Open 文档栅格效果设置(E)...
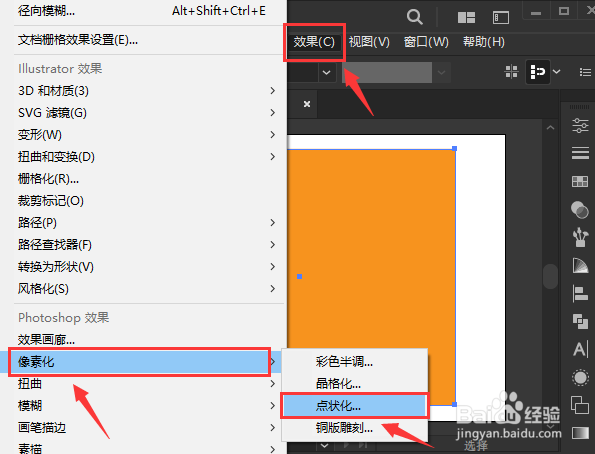This screenshot has width=595, height=454. [x=142, y=40]
